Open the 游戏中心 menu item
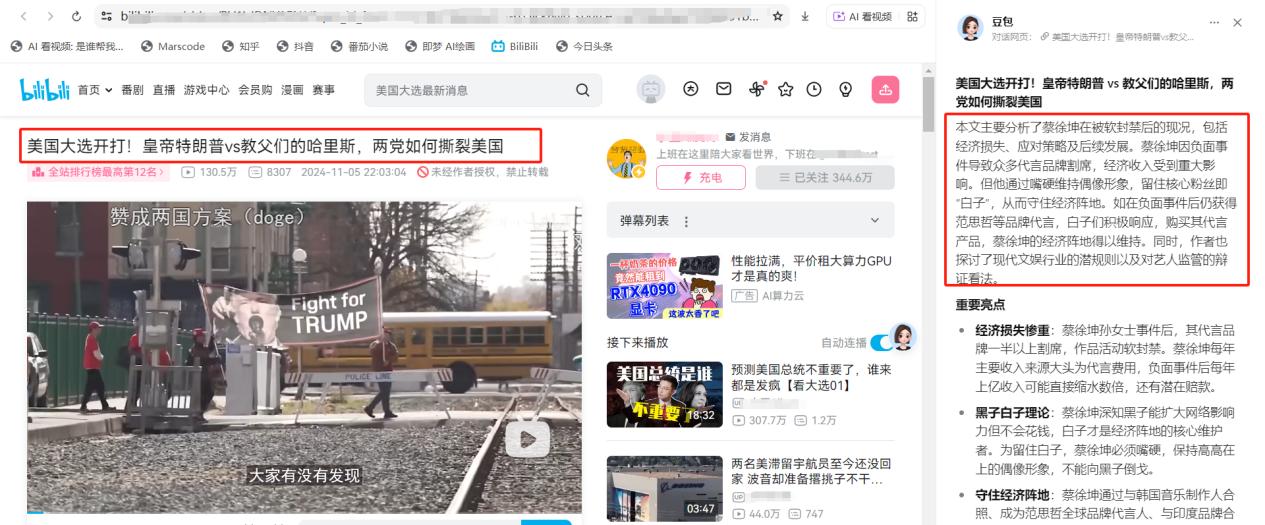The height and width of the screenshot is (525, 1265). 206,90
